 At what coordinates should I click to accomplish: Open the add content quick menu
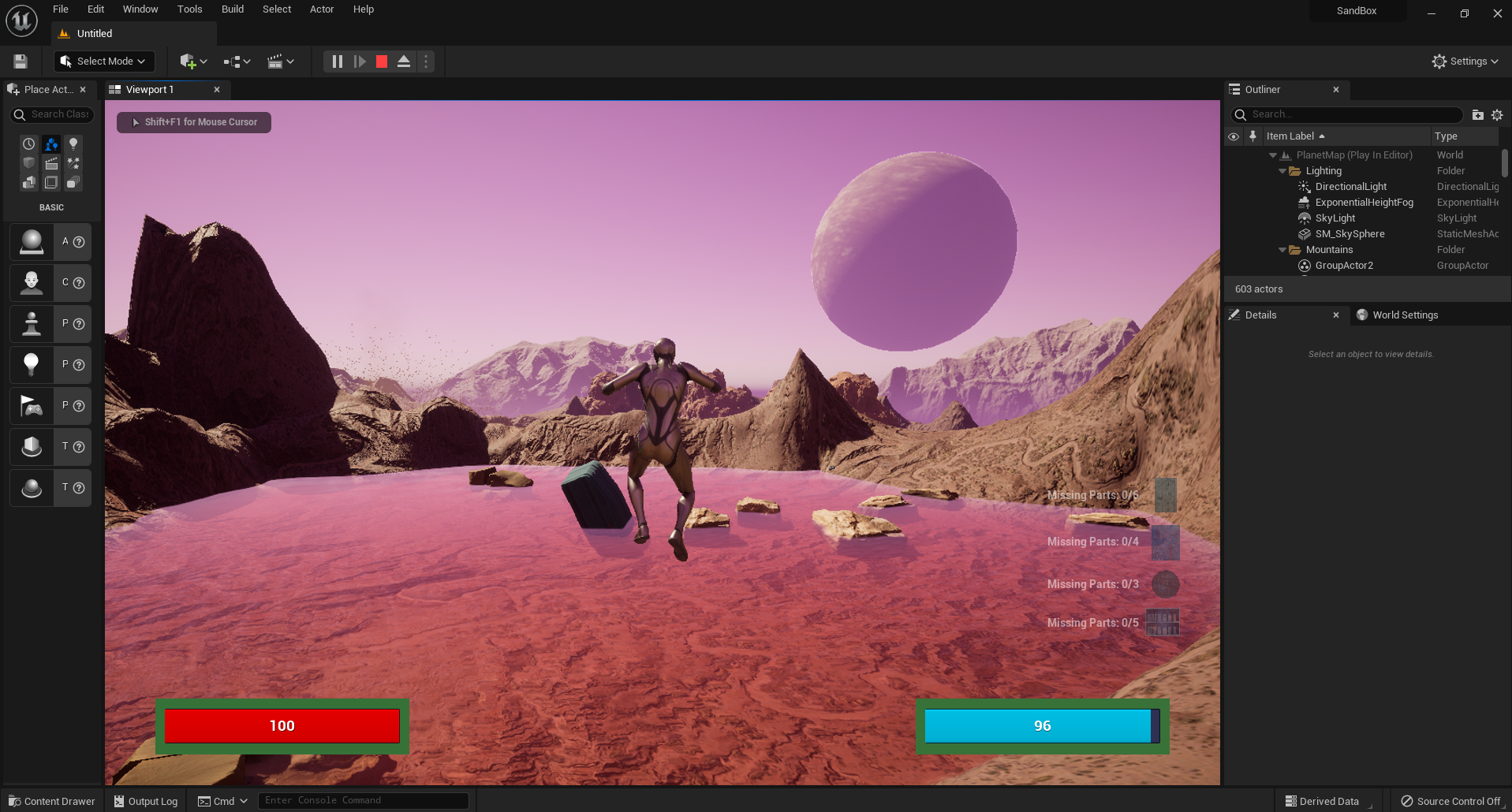point(193,61)
